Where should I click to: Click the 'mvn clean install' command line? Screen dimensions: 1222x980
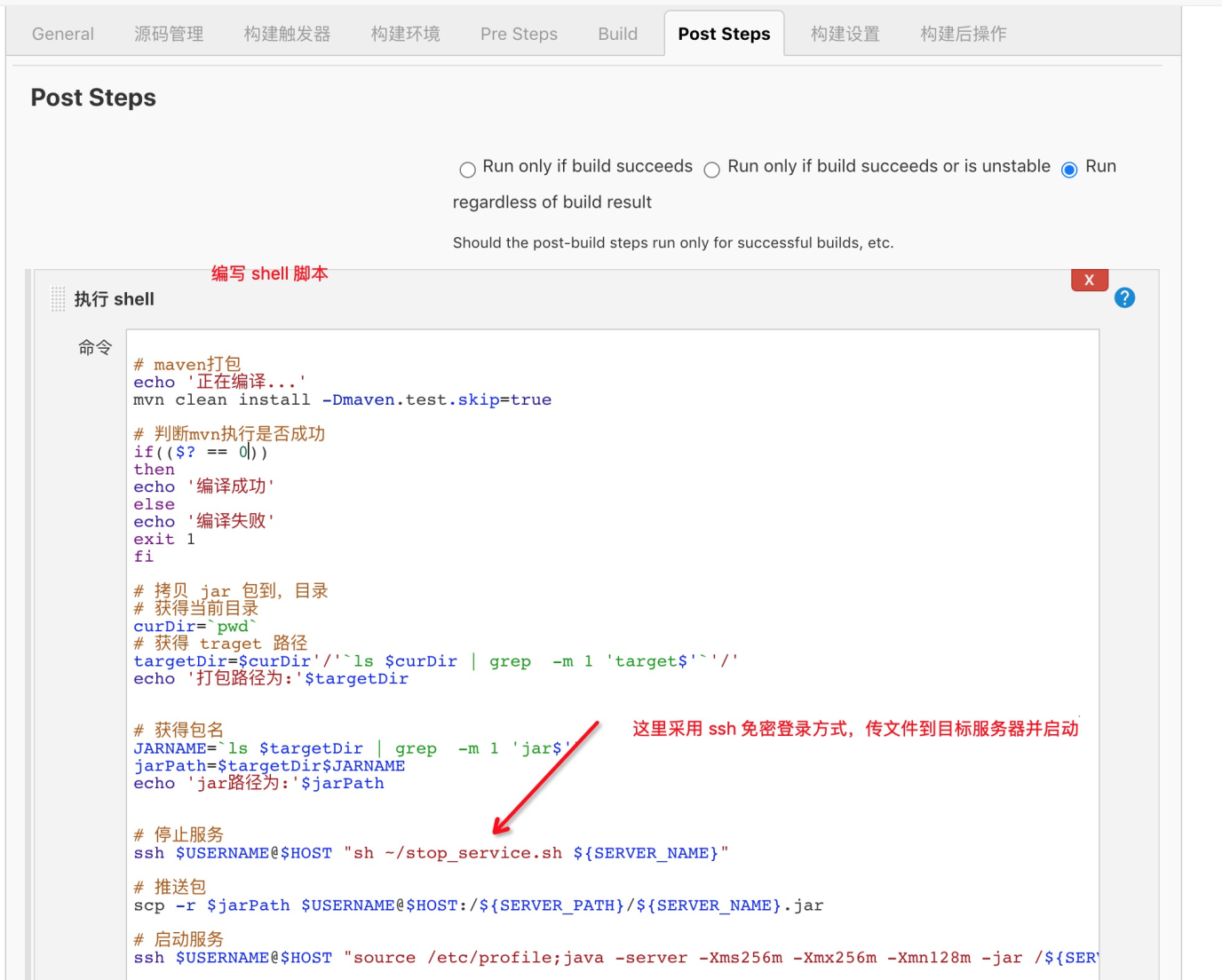pyautogui.click(x=343, y=399)
